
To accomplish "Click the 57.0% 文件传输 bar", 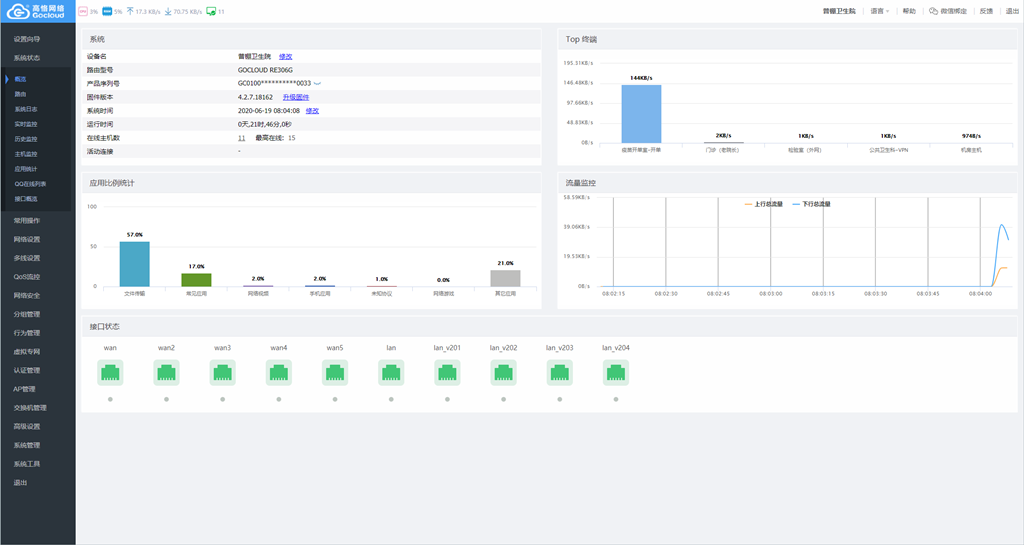I will tap(135, 264).
